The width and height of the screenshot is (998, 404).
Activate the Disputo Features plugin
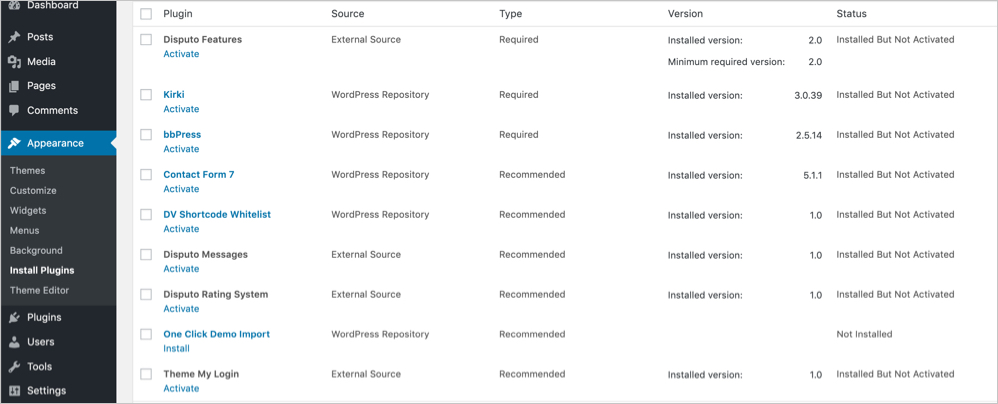click(181, 54)
